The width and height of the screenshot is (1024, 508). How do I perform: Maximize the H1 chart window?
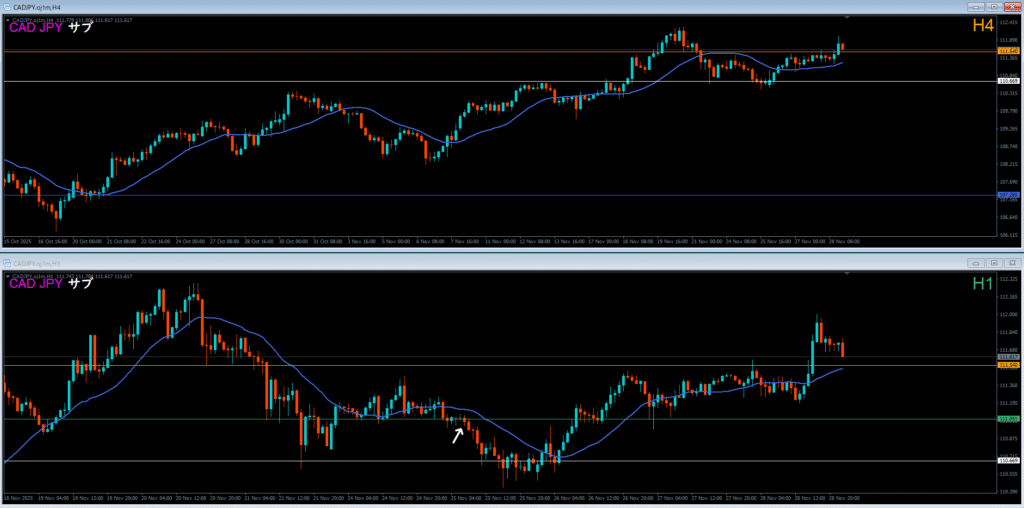pos(992,263)
